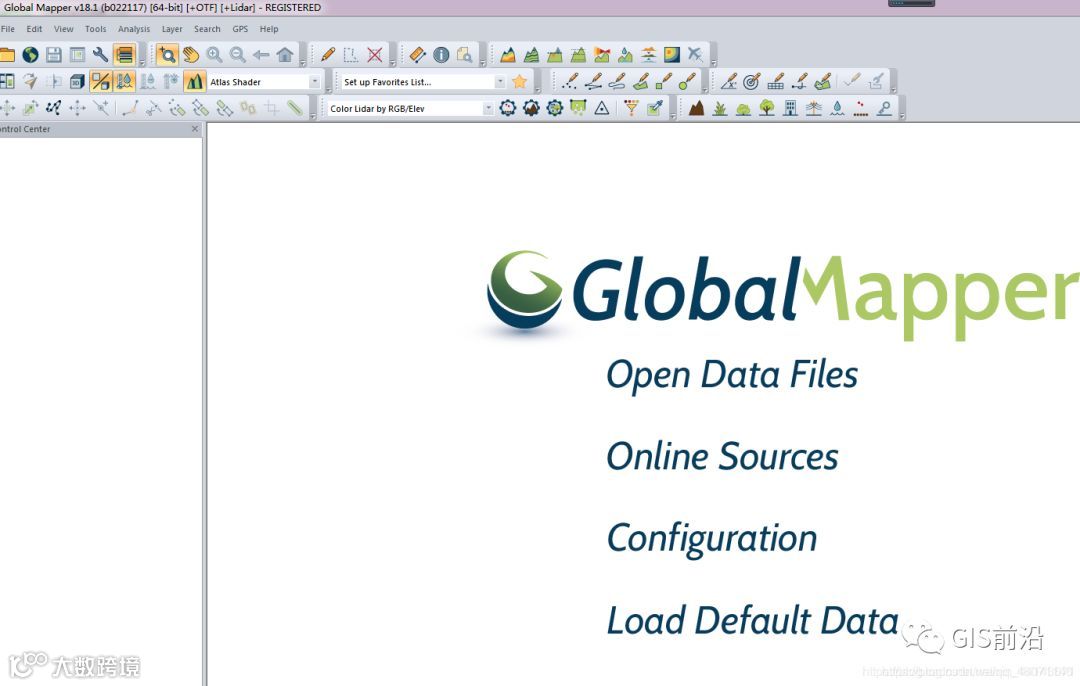The image size is (1080, 686).
Task: Open the Layer menu
Action: click(172, 29)
